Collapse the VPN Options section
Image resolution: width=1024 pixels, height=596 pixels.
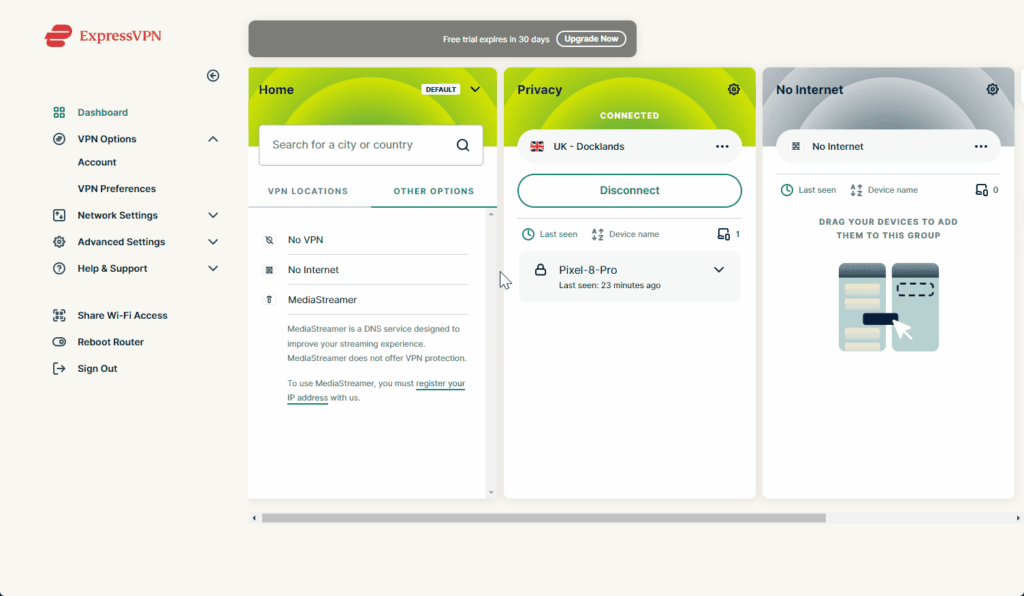tap(213, 139)
